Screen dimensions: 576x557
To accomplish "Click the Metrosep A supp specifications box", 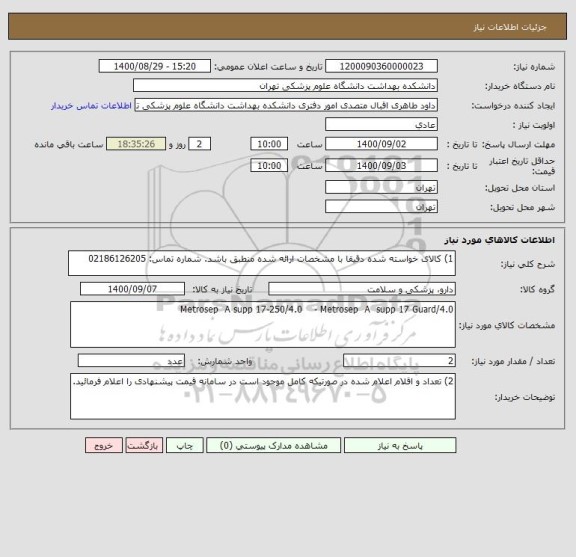I will point(263,324).
